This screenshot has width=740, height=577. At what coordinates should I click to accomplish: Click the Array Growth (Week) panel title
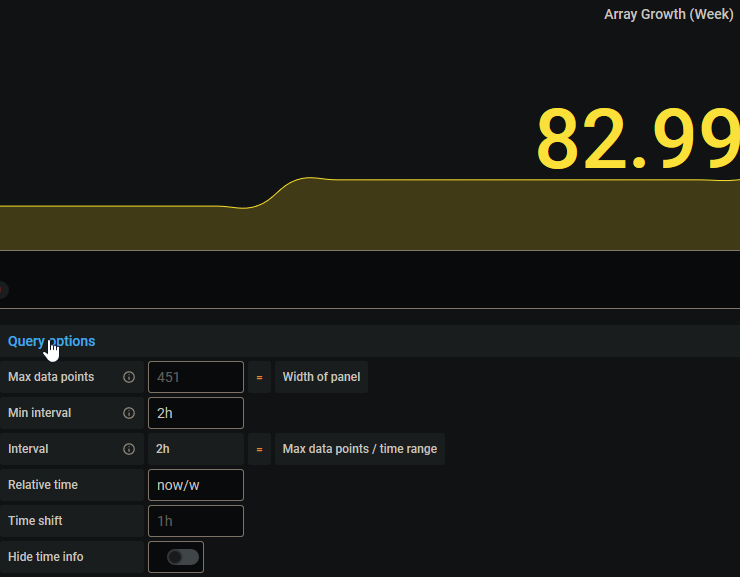(x=669, y=14)
